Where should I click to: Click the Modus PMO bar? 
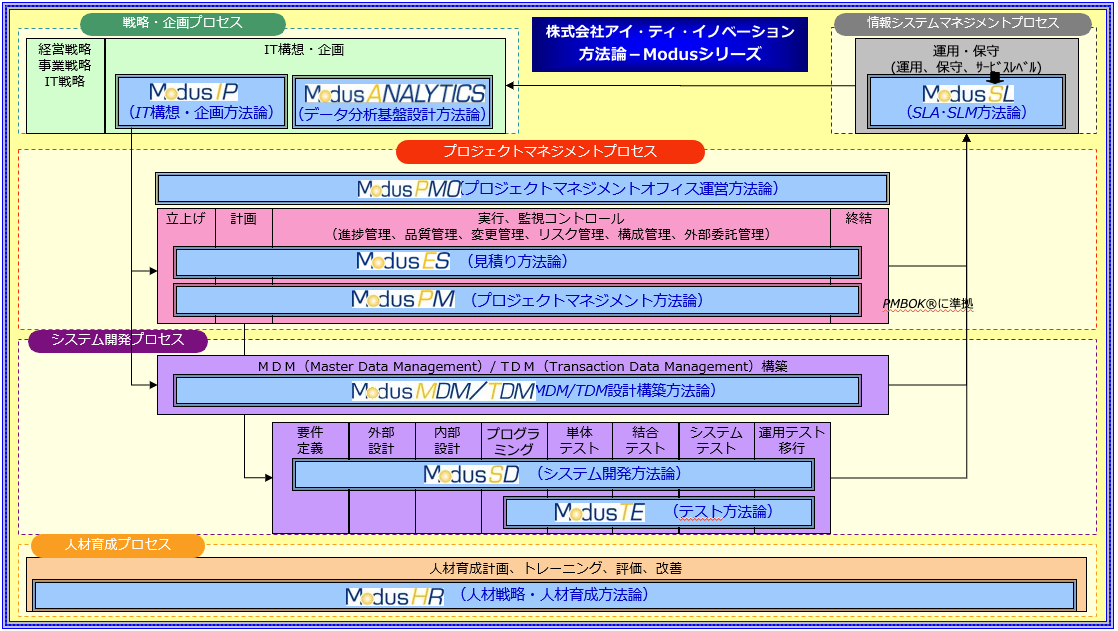pos(522,189)
